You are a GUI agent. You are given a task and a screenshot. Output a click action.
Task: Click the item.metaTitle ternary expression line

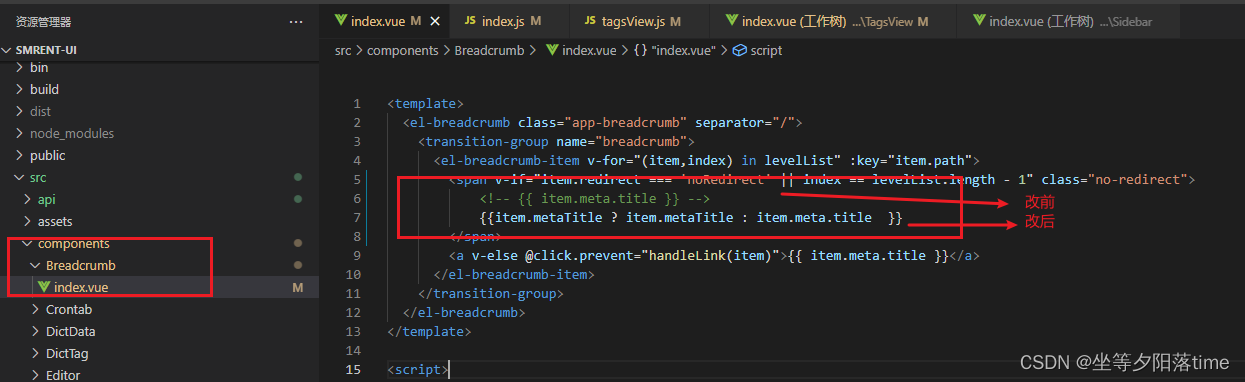[x=691, y=218]
